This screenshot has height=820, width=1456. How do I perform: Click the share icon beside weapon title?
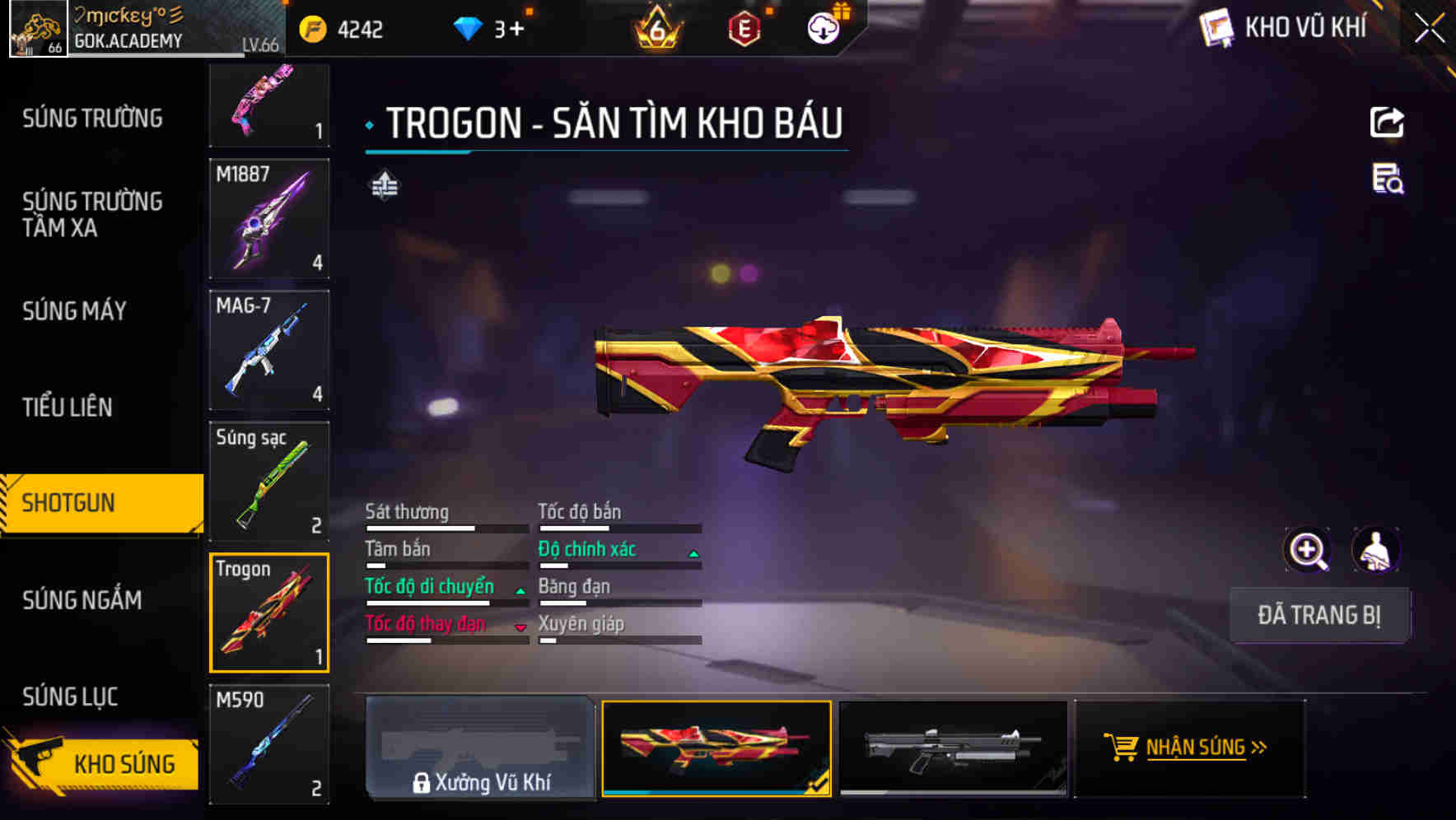click(1387, 123)
